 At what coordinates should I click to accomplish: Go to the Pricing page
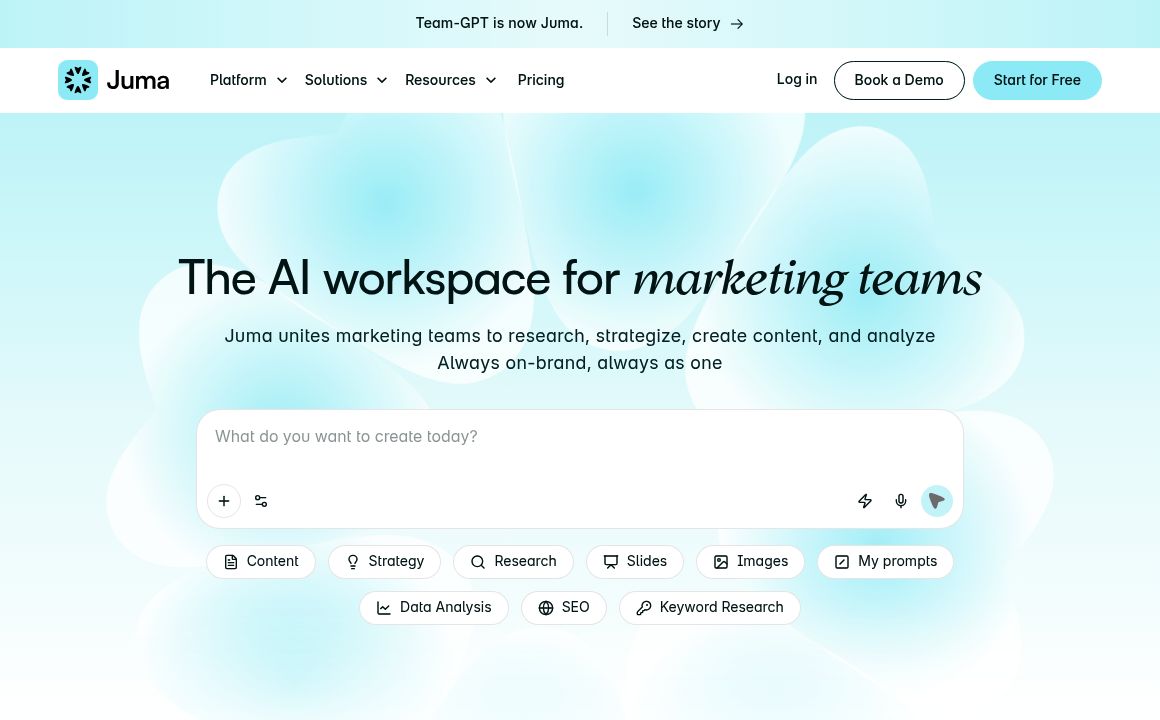541,80
